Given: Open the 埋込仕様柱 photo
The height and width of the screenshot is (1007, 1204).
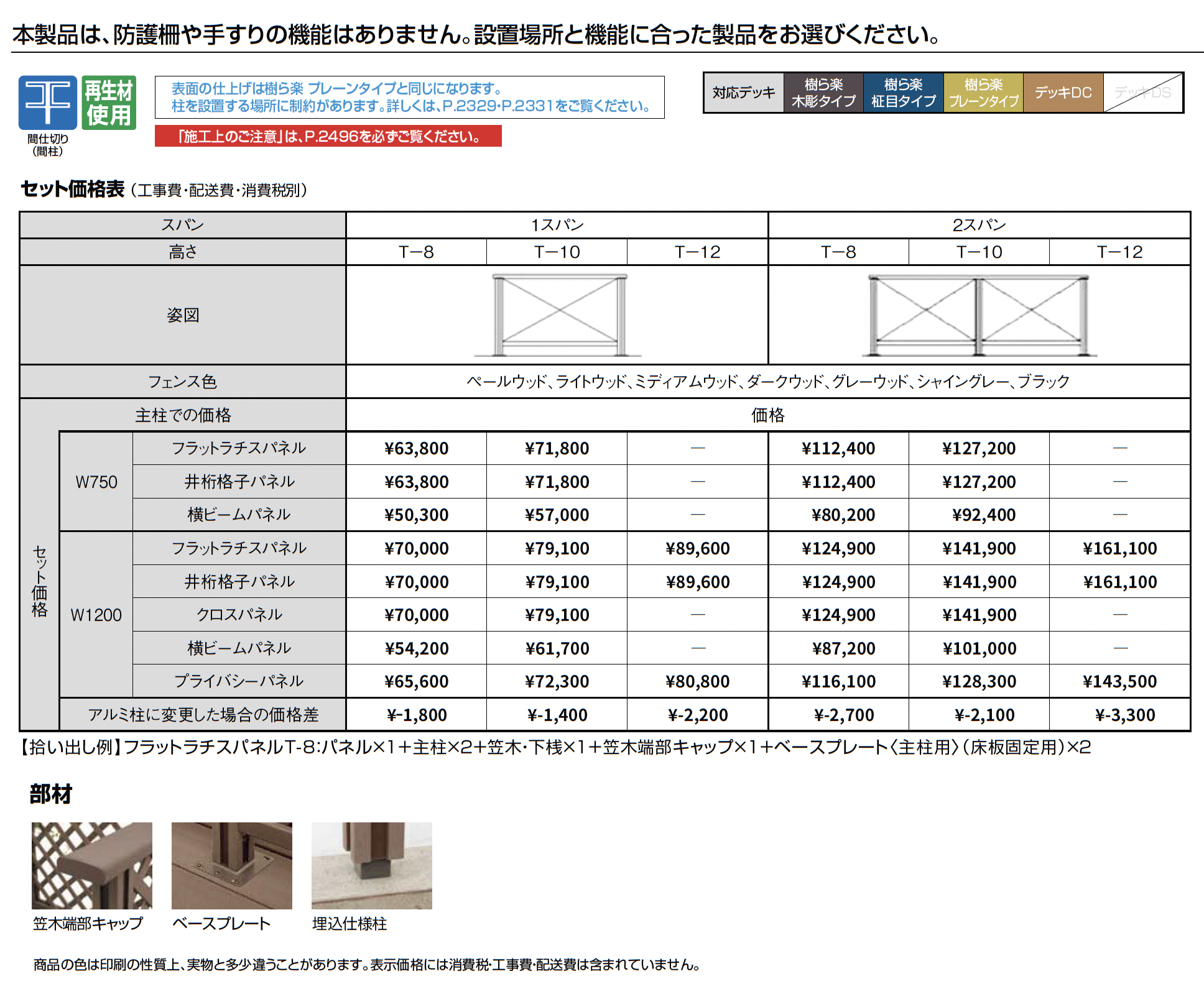Looking at the screenshot, I should point(371,865).
